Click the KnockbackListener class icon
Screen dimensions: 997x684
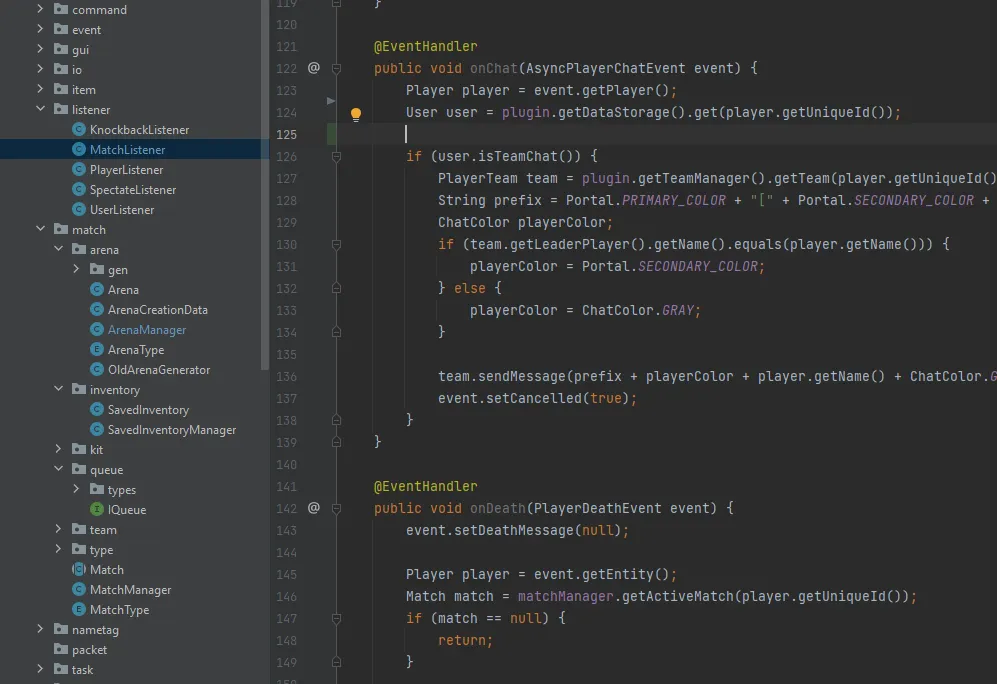[79, 130]
